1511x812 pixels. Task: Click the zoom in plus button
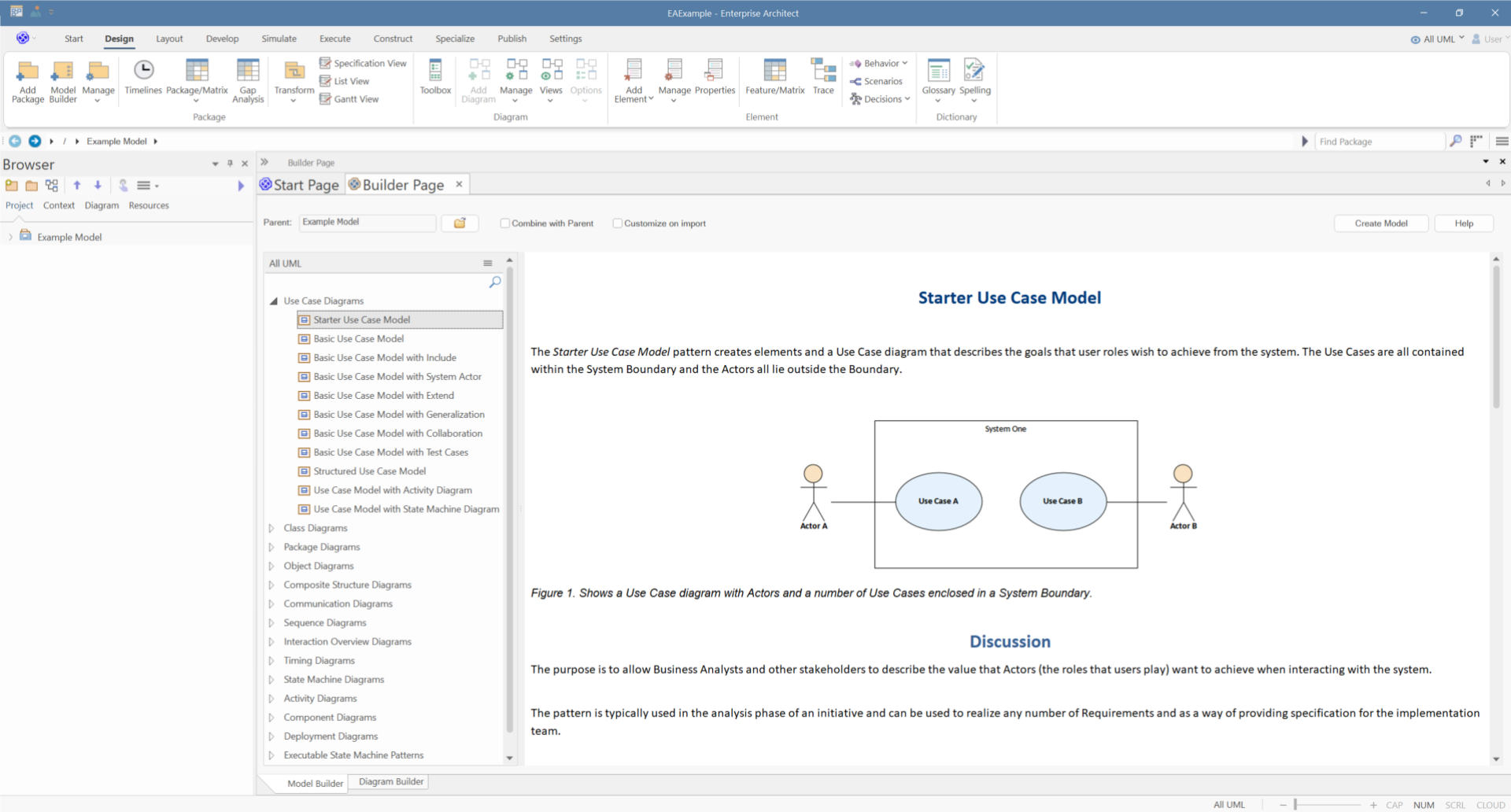(x=1373, y=805)
